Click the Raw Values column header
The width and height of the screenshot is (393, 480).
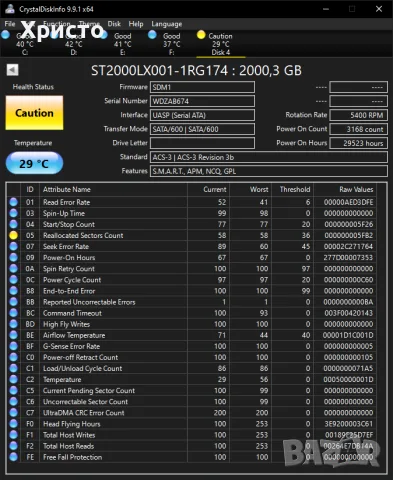345,189
